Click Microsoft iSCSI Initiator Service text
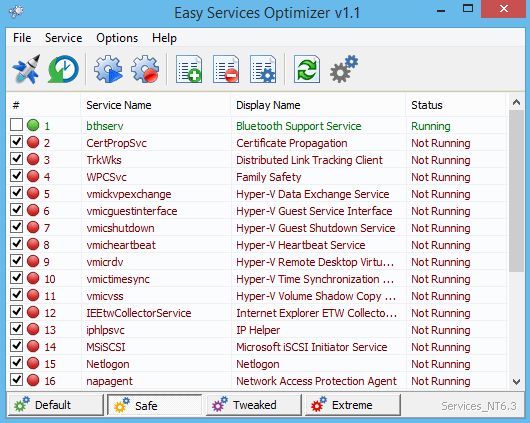This screenshot has height=423, width=530. pyautogui.click(x=312, y=347)
